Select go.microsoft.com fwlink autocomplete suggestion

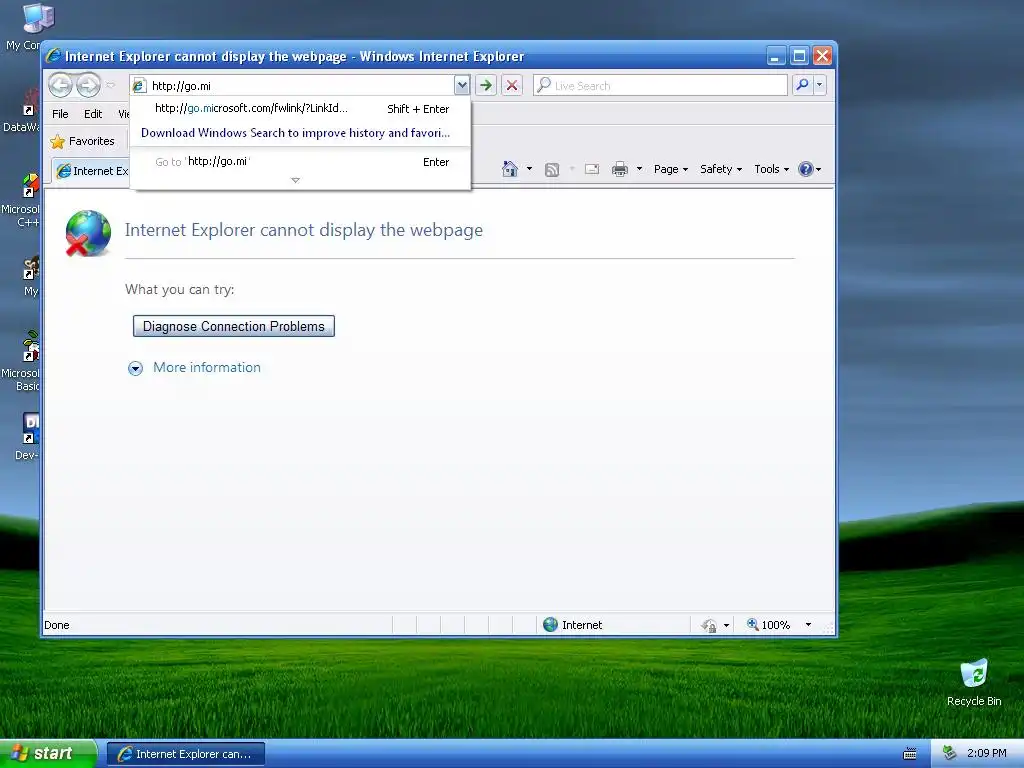300,108
